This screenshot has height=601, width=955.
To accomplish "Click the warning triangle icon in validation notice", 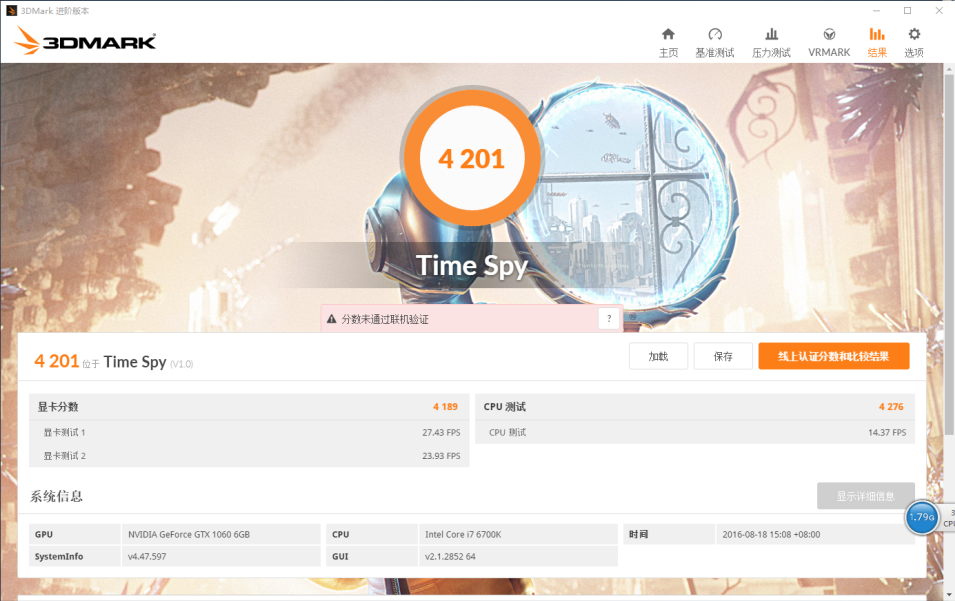I will (x=331, y=319).
